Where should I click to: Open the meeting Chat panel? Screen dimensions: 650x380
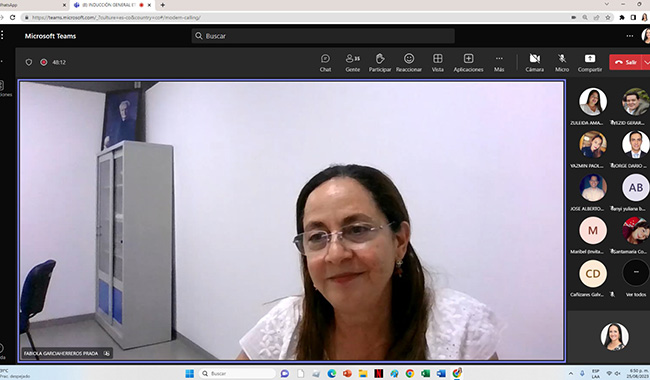(x=325, y=63)
